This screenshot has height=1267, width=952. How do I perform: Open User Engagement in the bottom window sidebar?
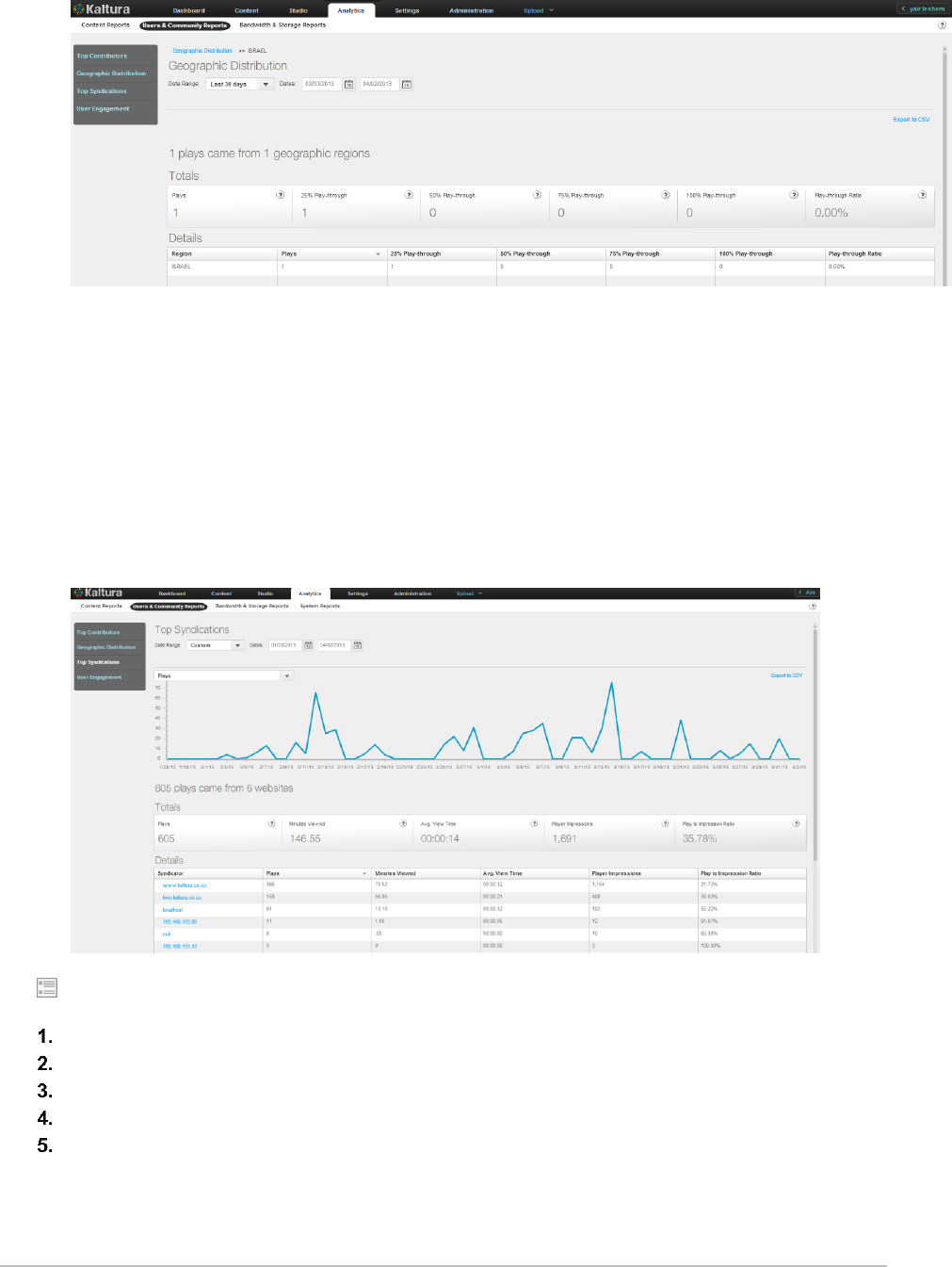(x=99, y=677)
